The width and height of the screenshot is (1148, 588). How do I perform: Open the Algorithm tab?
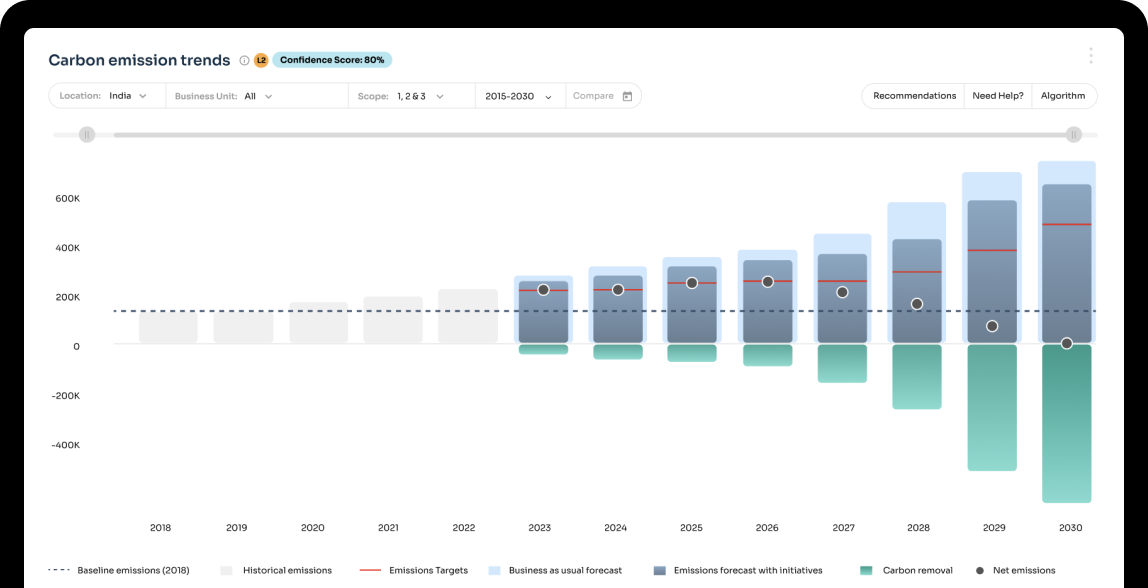point(1063,95)
